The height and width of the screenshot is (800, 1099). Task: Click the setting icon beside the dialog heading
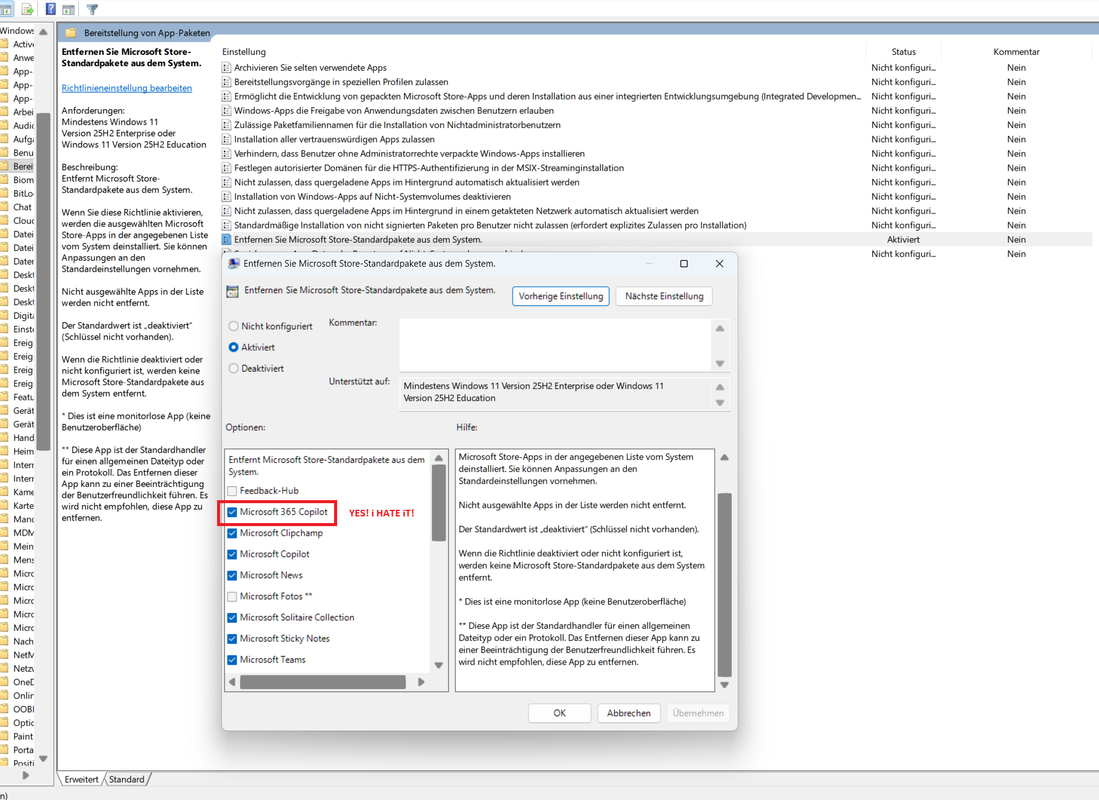pyautogui.click(x=233, y=291)
